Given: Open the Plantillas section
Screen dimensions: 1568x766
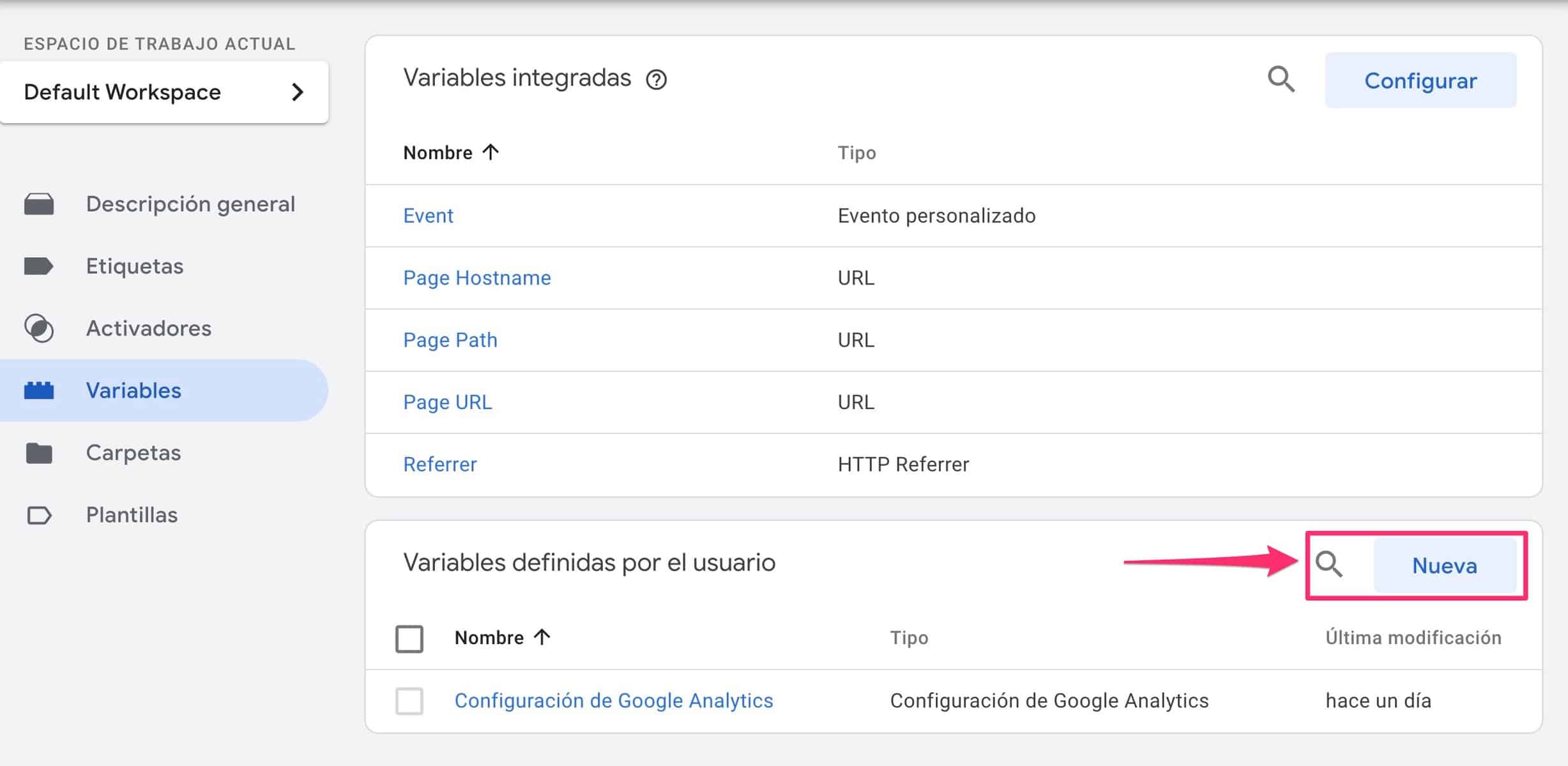Looking at the screenshot, I should coord(132,515).
